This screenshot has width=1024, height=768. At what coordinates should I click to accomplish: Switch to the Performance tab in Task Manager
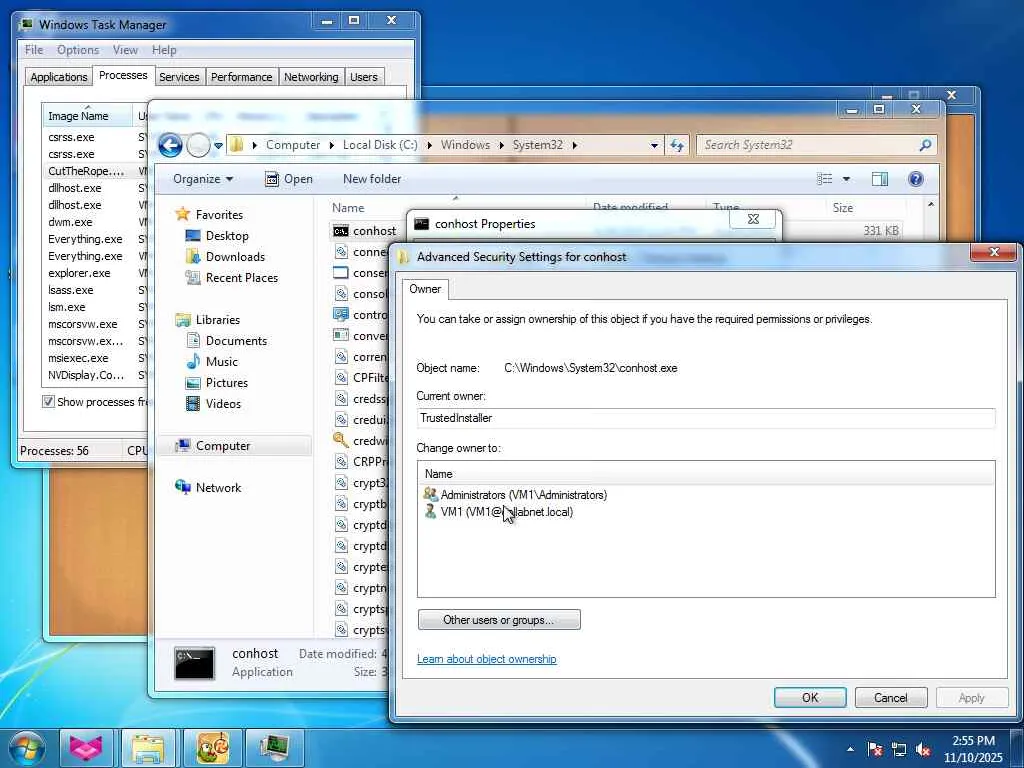pos(242,77)
